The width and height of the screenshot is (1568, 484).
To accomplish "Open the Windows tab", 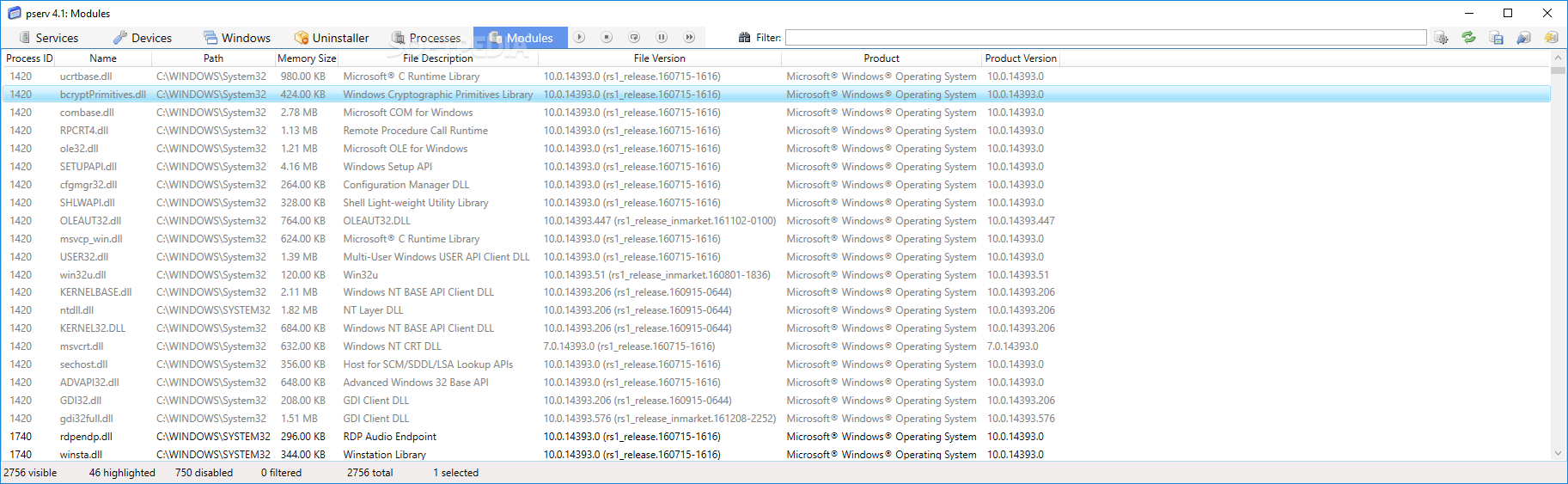I will pyautogui.click(x=237, y=38).
